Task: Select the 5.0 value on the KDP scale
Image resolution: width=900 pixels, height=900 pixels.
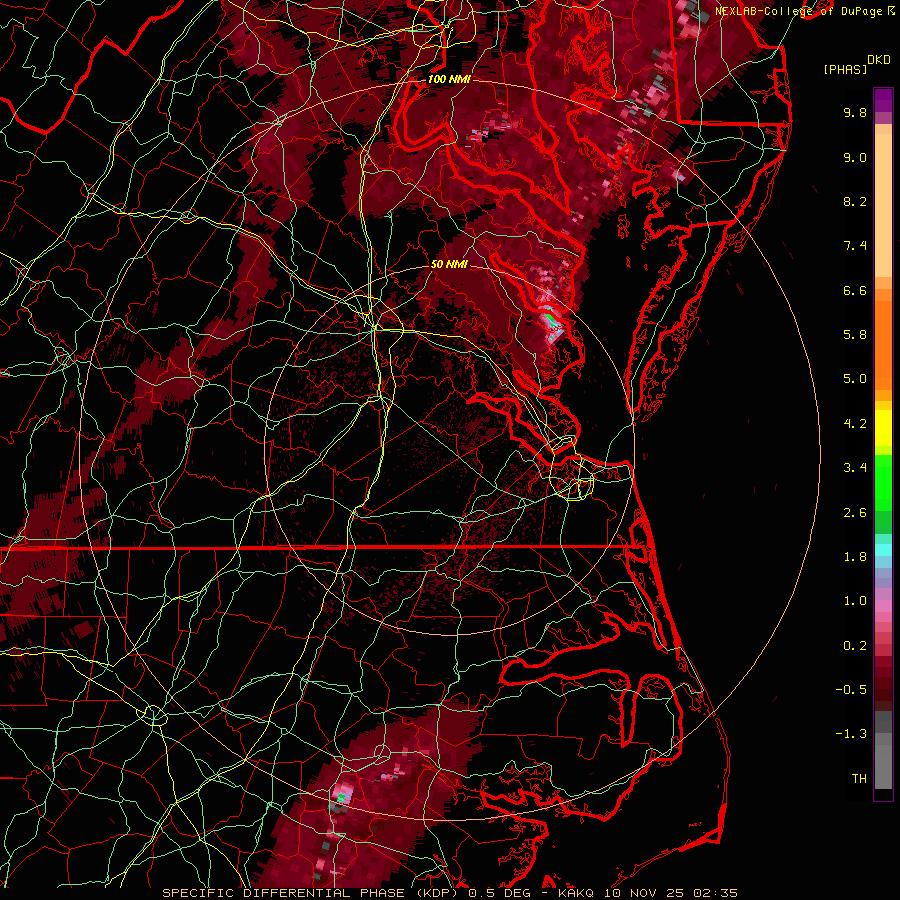Action: coord(855,379)
